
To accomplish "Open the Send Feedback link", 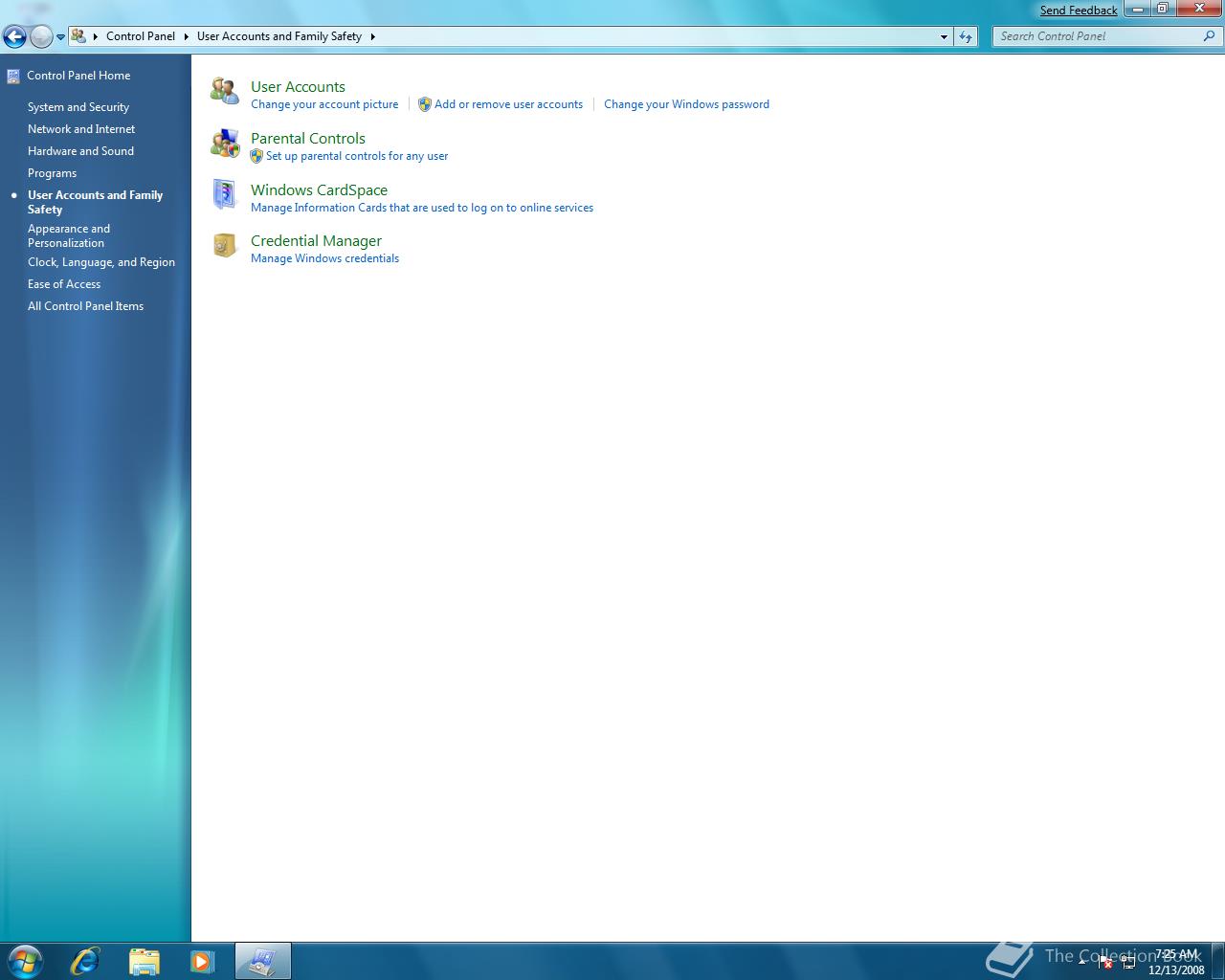I will click(1079, 11).
